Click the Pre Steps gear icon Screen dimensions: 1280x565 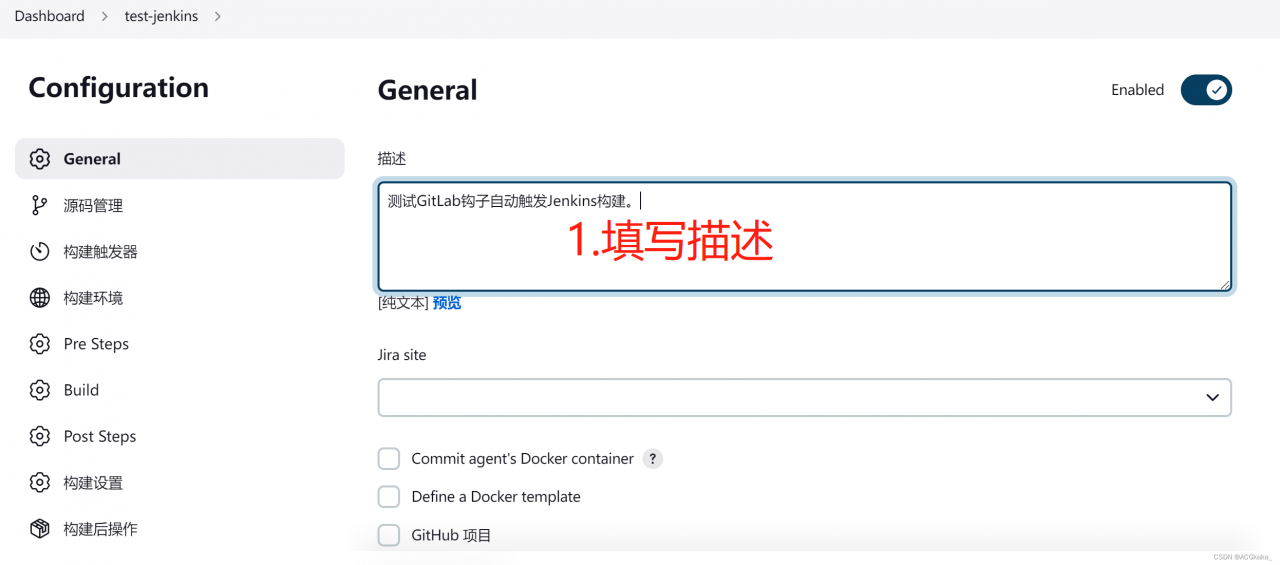40,344
